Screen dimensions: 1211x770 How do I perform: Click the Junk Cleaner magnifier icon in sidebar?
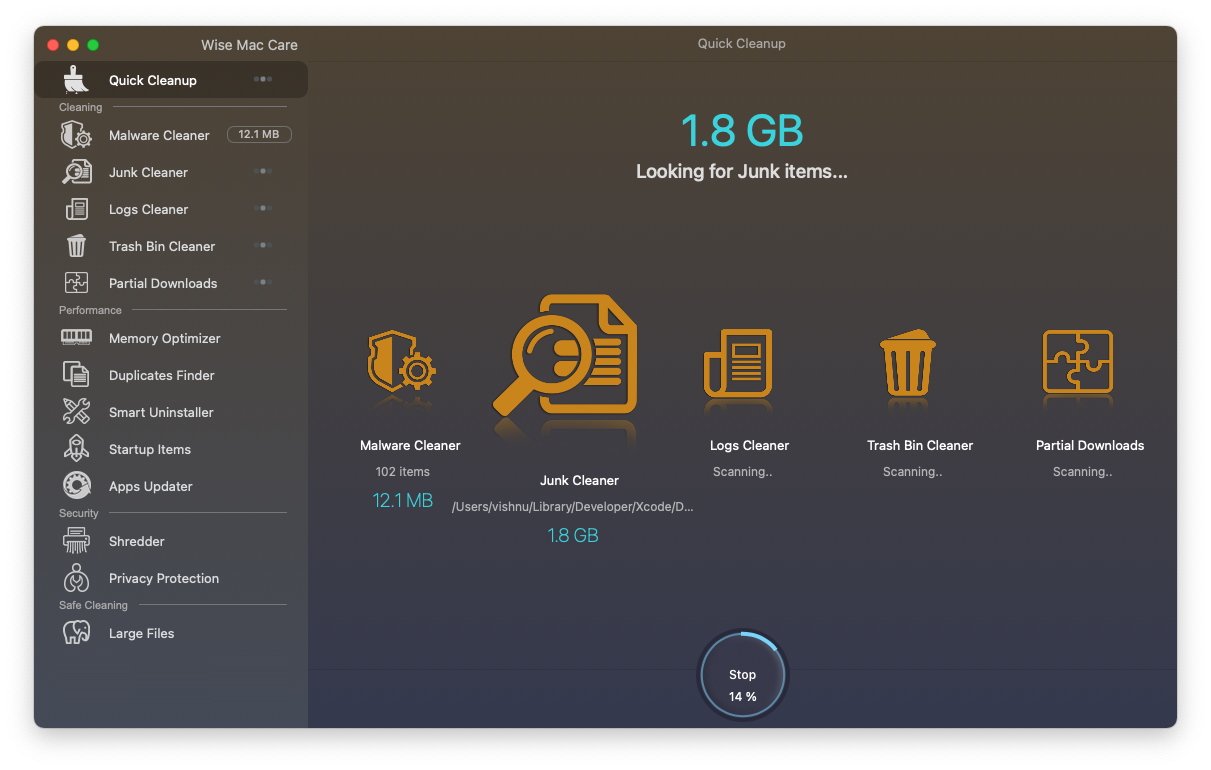[76, 172]
